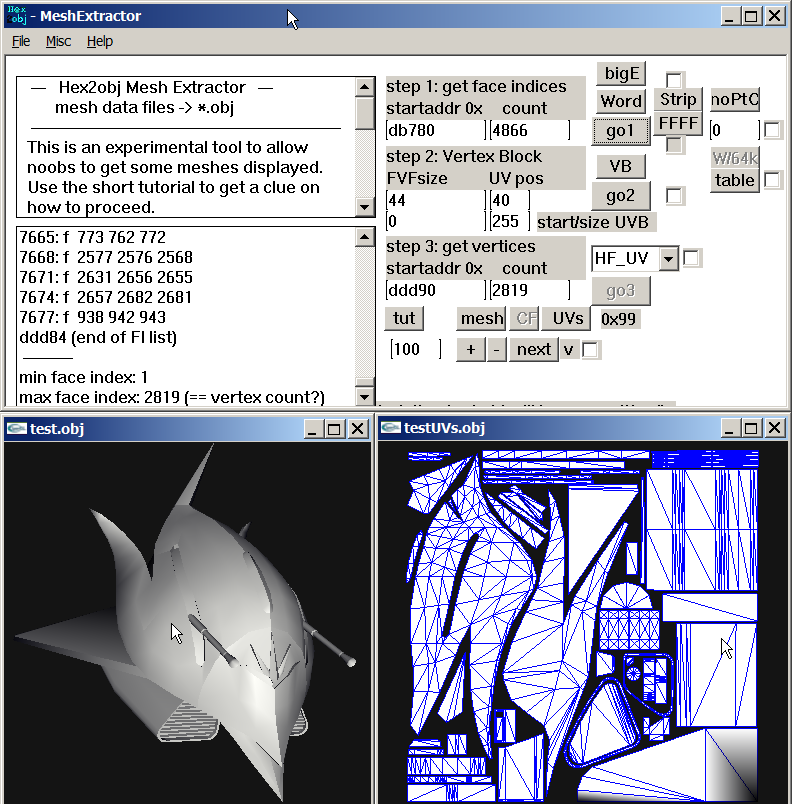Close the testUVs.obj viewer window
The width and height of the screenshot is (792, 804).
775,428
